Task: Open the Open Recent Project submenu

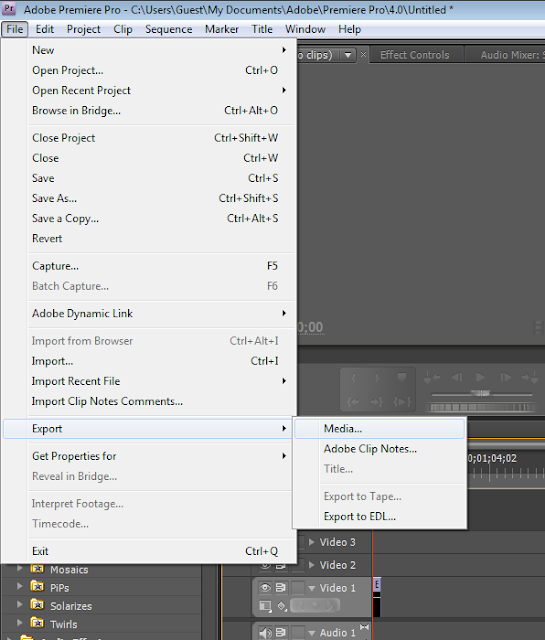Action: 149,90
